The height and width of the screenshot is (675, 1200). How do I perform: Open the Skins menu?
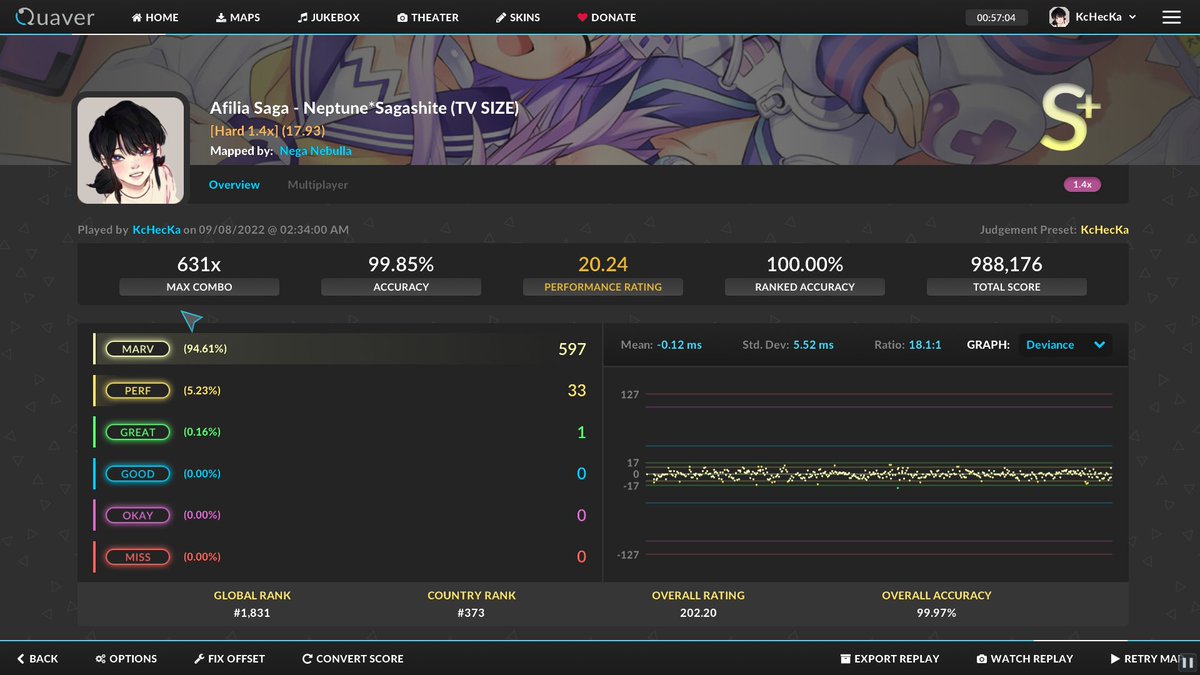pyautogui.click(x=518, y=17)
